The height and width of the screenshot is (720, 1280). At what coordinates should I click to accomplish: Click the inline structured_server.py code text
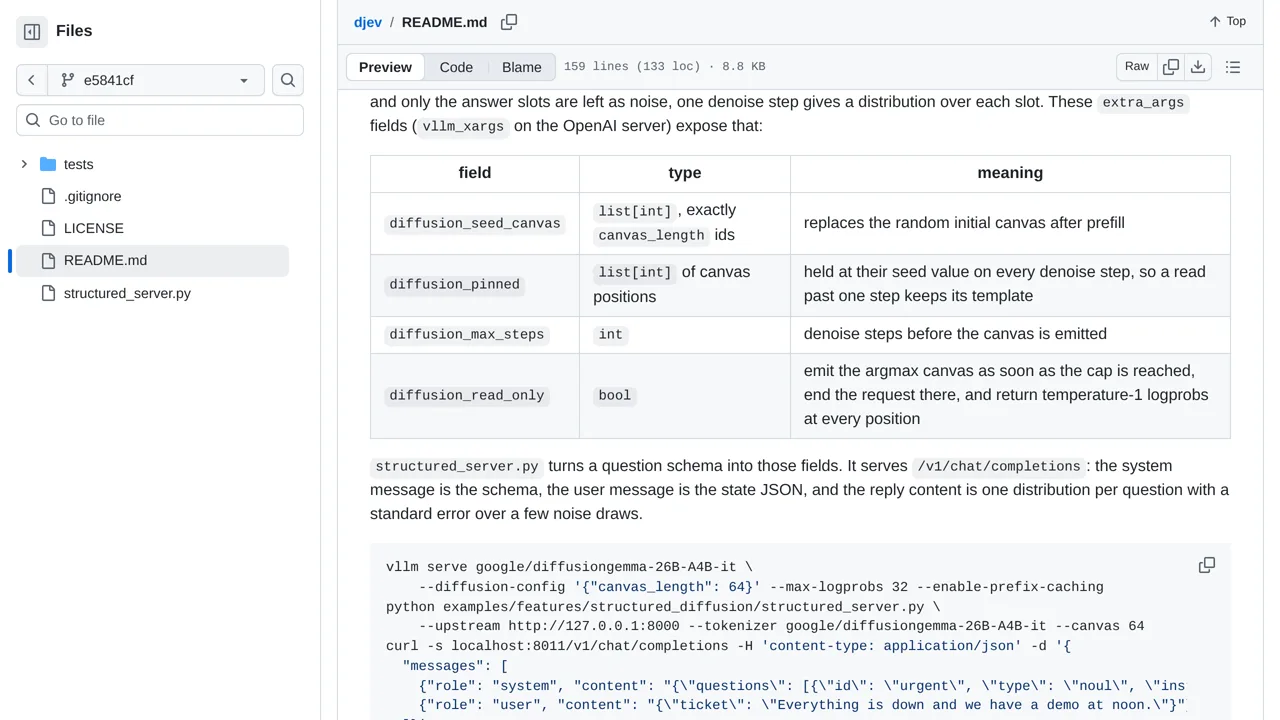(x=457, y=467)
